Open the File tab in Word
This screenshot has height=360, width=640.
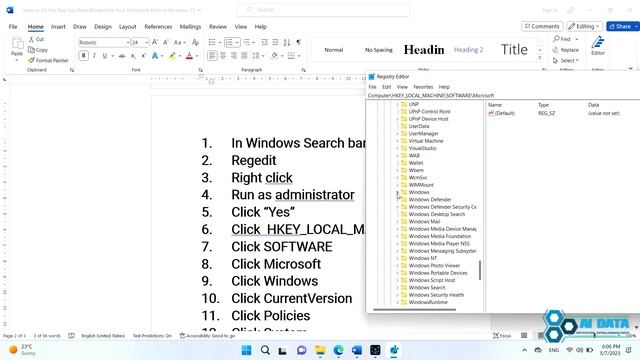click(x=13, y=27)
